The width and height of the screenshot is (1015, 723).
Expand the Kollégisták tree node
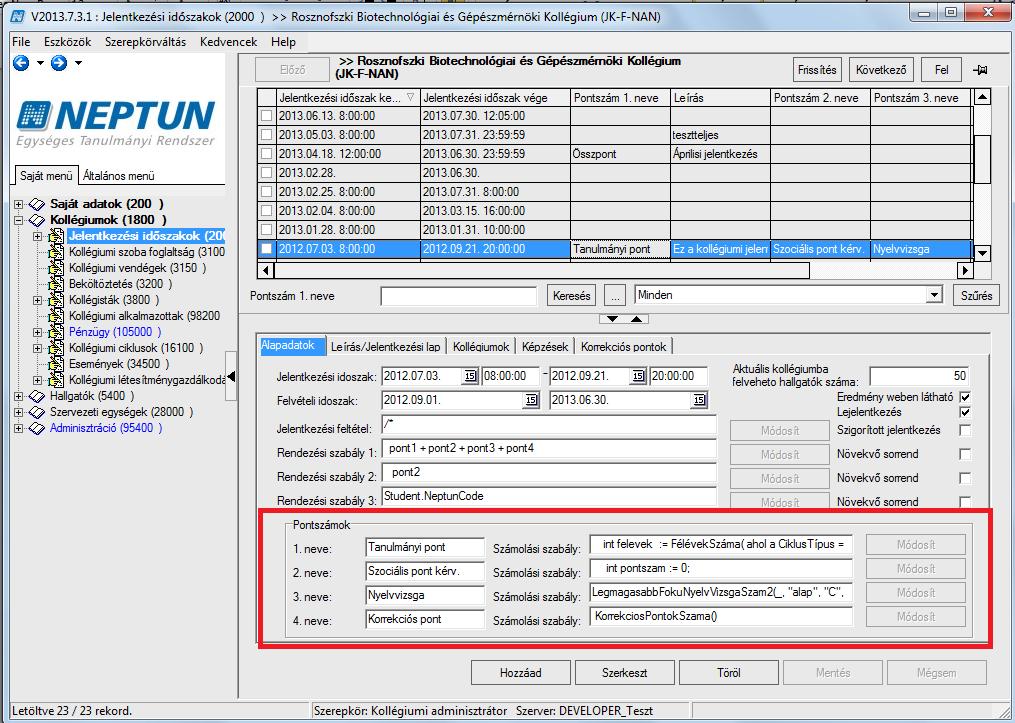pos(38,300)
